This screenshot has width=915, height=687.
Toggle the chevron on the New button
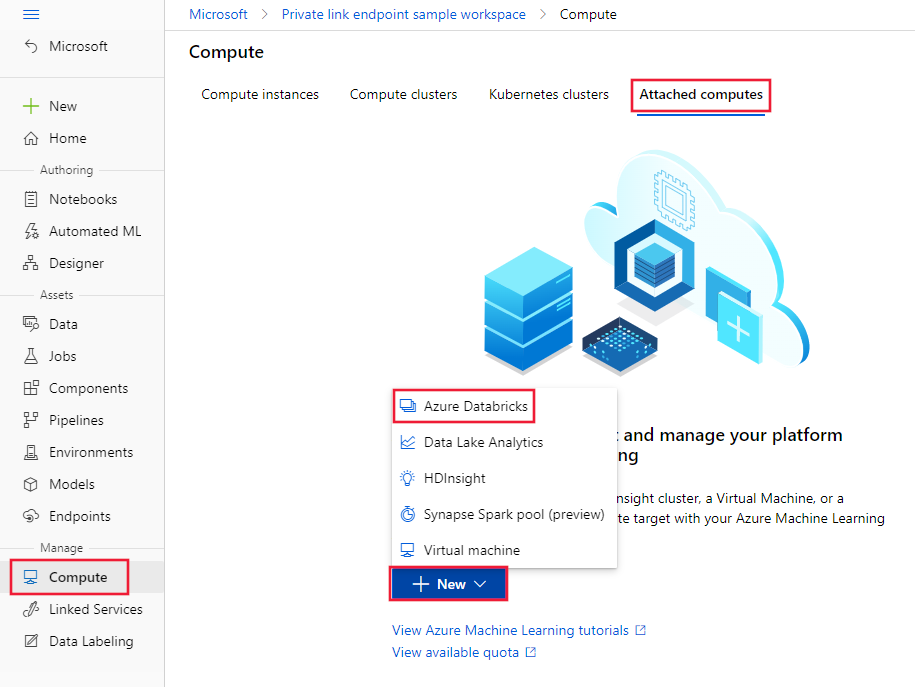point(480,584)
